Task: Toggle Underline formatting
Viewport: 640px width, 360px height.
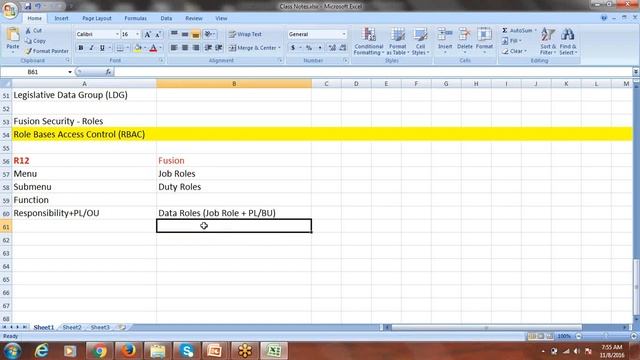Action: pos(102,48)
